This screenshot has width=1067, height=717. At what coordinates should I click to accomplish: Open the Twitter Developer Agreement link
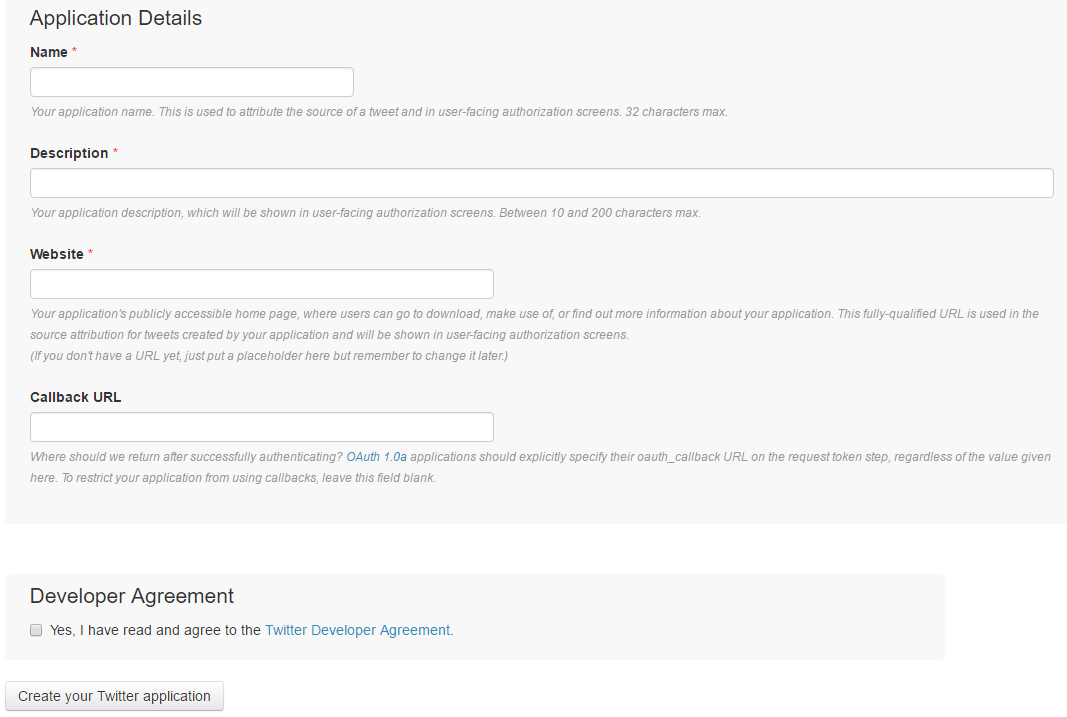(x=357, y=631)
